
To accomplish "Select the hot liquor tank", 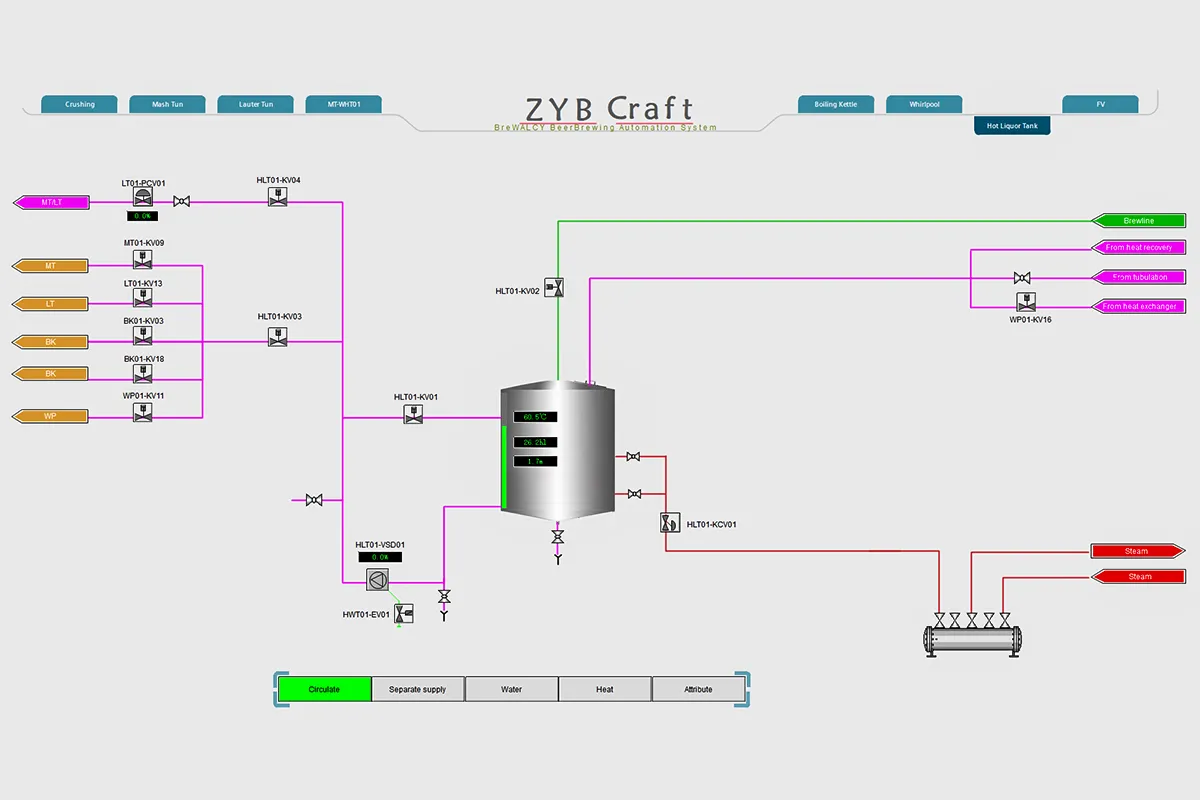I will pyautogui.click(x=558, y=449).
